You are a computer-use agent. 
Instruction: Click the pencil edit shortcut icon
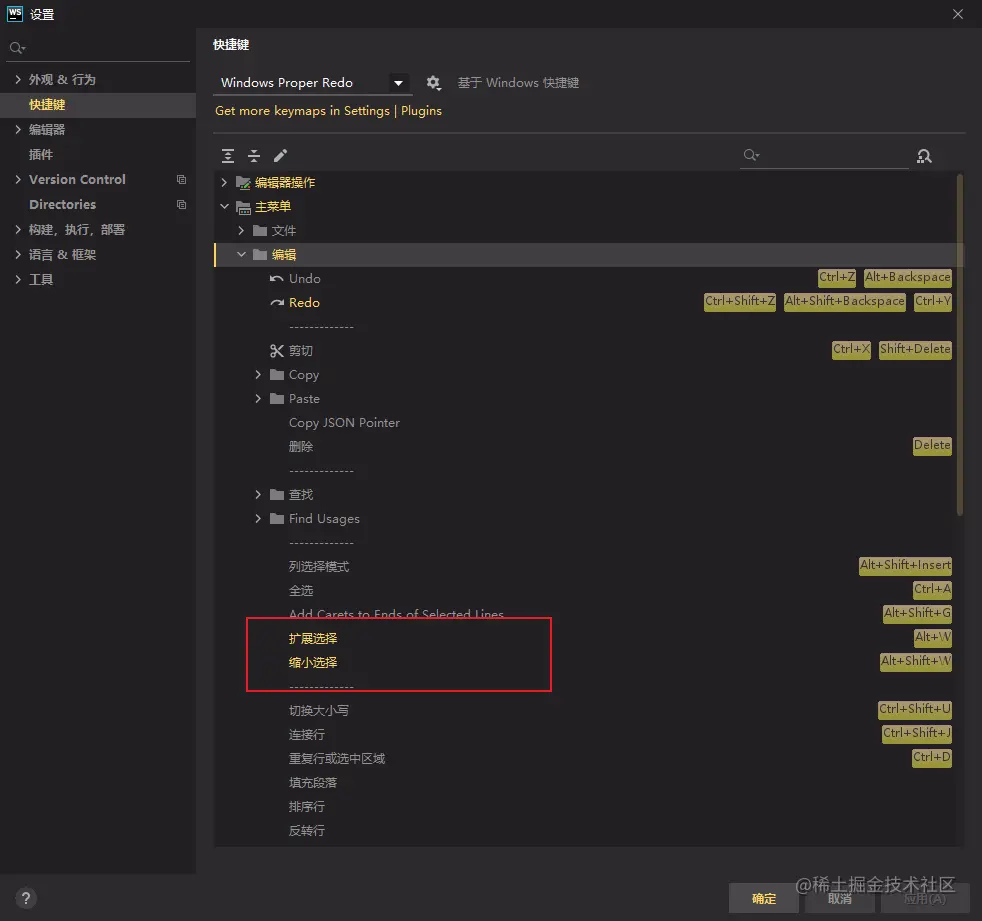pos(280,155)
